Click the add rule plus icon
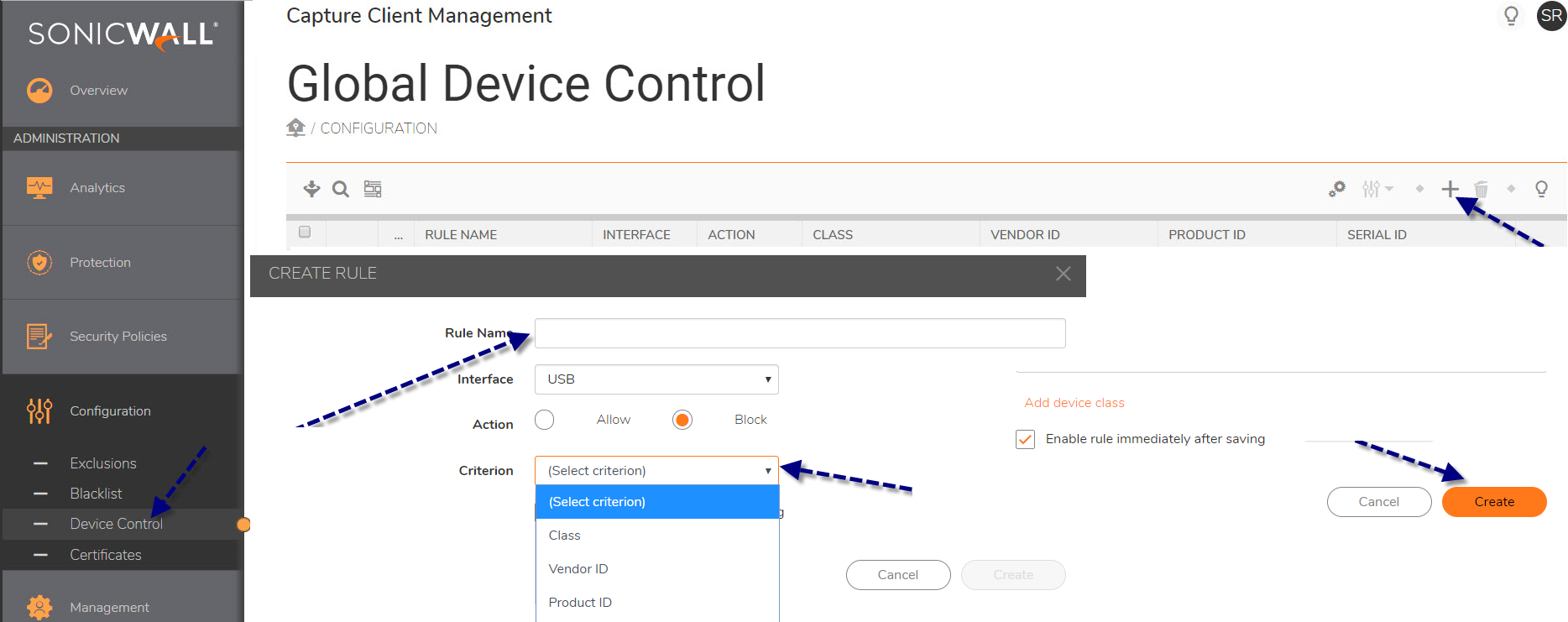Screen dimensions: 1568x622 (x=1450, y=190)
